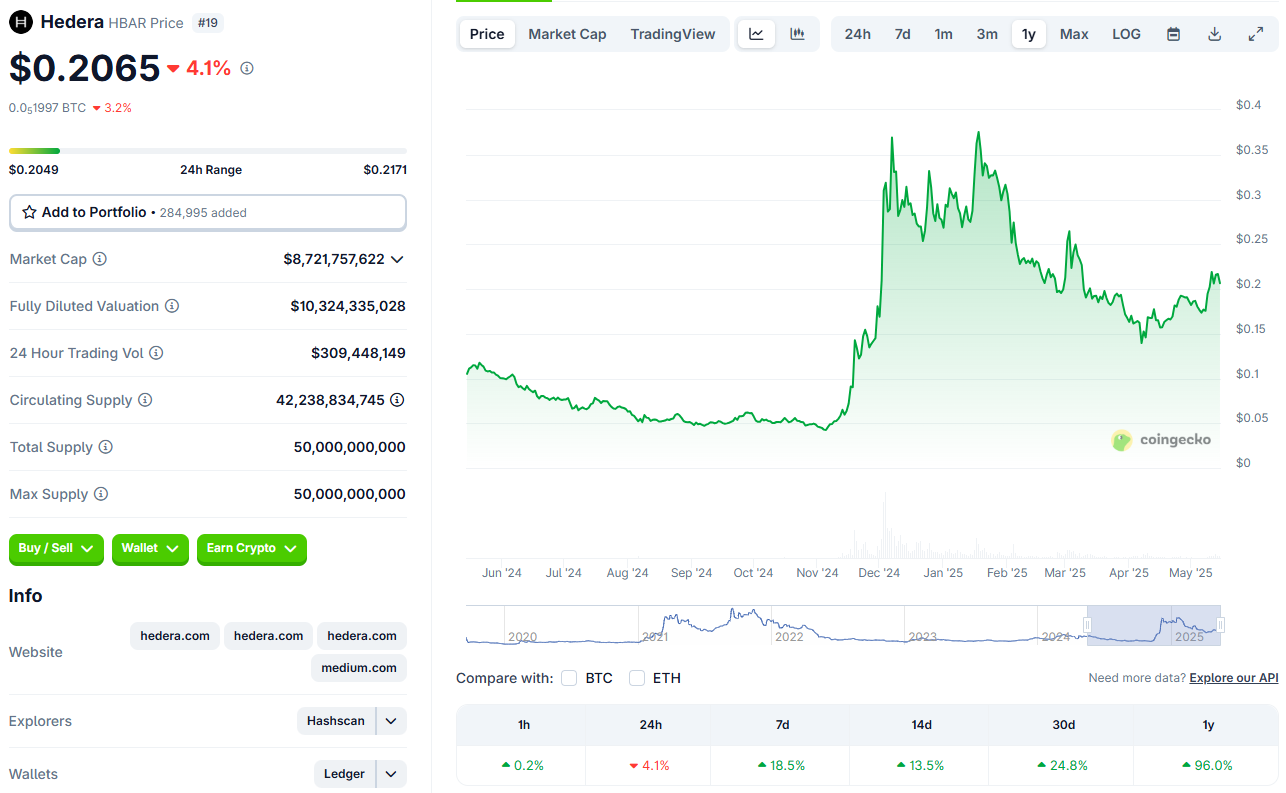Image resolution: width=1286 pixels, height=793 pixels.
Task: Open the third hedera.com website link
Action: coord(362,636)
